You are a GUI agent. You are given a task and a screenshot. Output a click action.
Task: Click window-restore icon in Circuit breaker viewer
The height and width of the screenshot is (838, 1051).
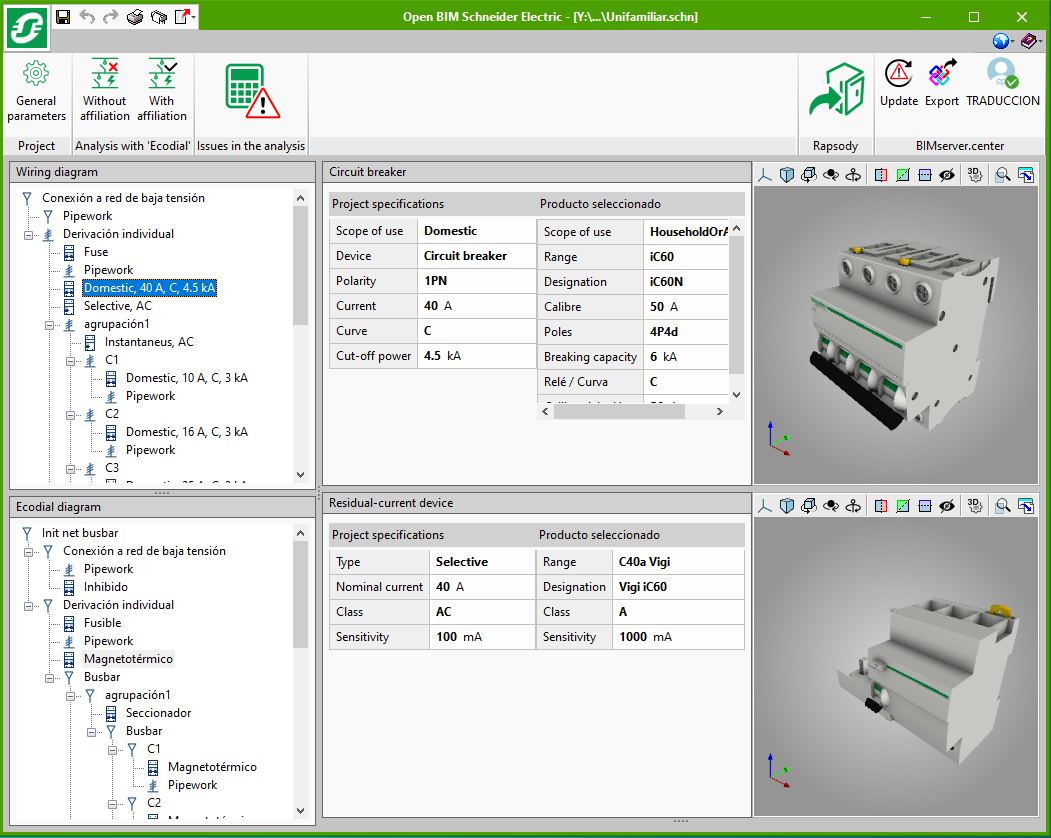coord(1026,175)
